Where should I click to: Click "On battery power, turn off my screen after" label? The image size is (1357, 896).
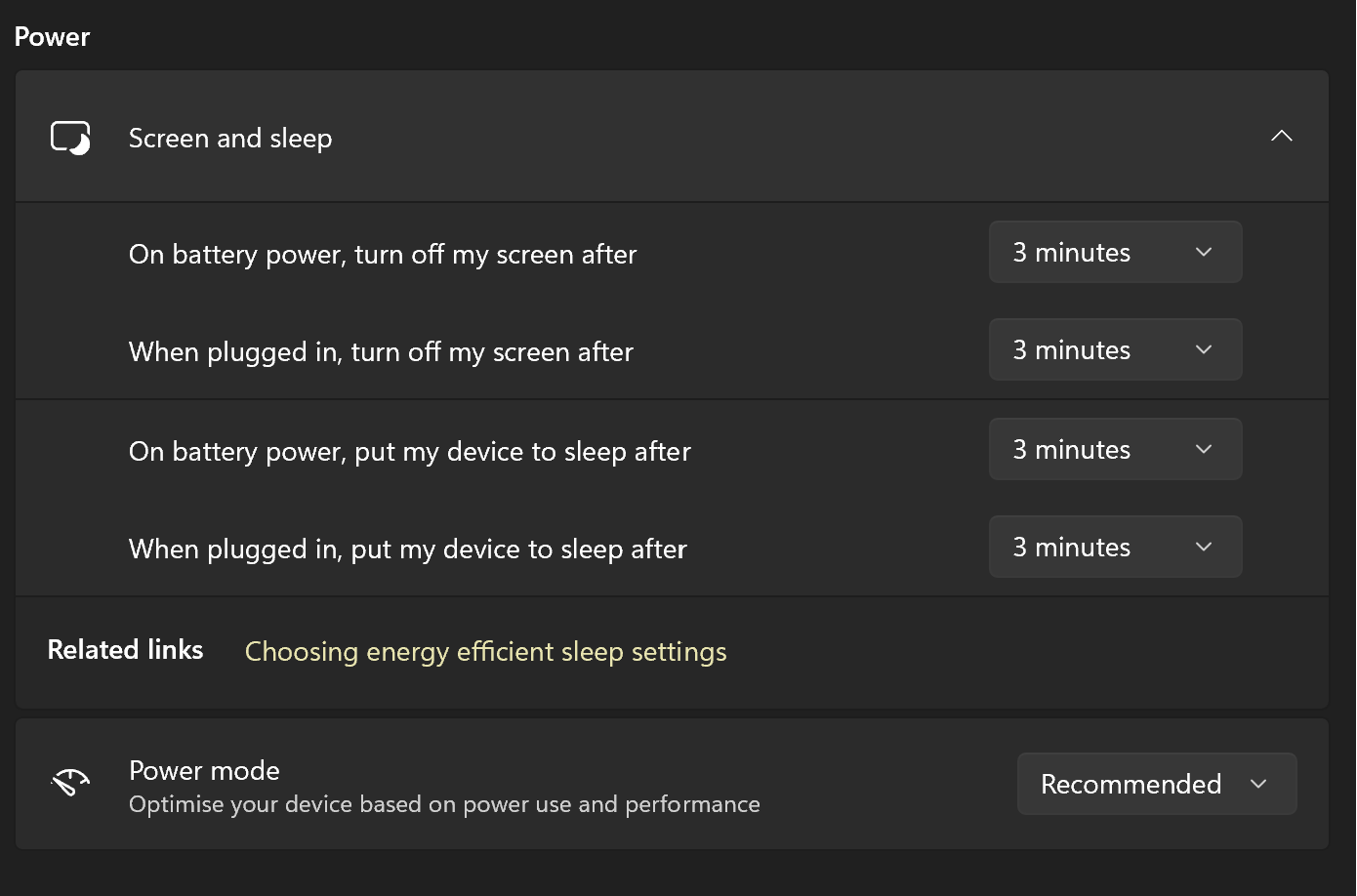[383, 255]
